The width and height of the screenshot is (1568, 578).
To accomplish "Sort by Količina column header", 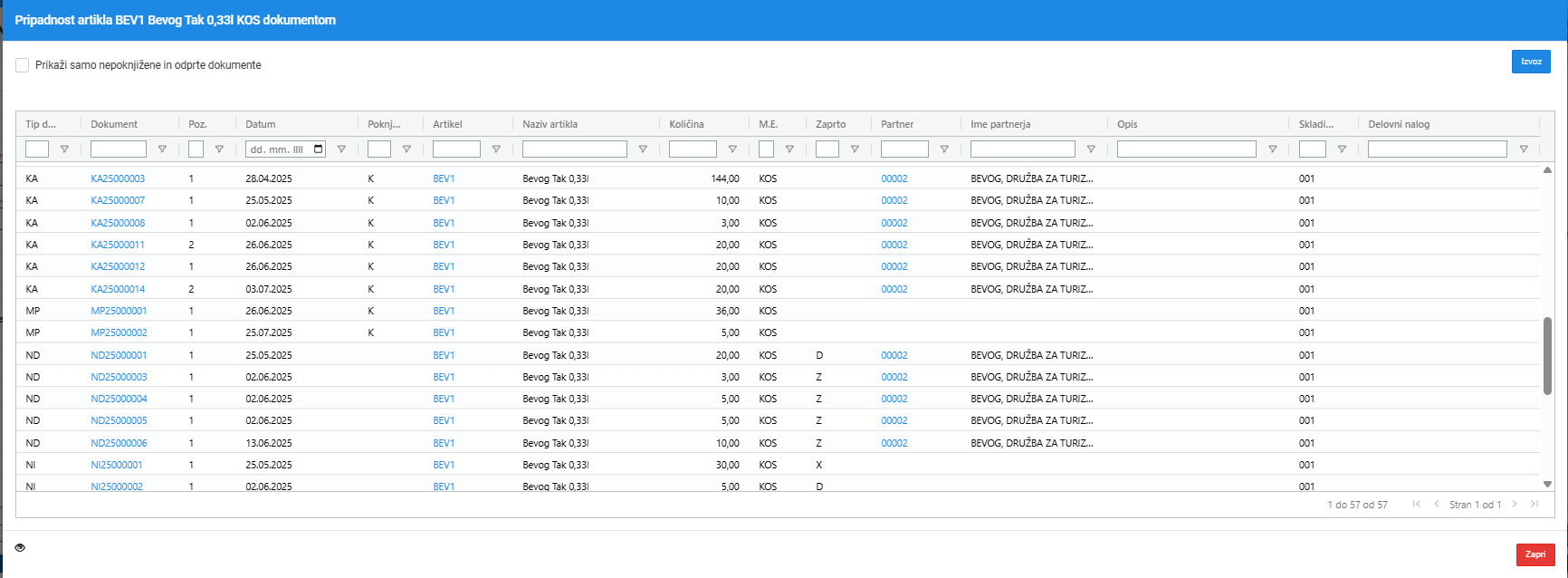I will point(686,124).
